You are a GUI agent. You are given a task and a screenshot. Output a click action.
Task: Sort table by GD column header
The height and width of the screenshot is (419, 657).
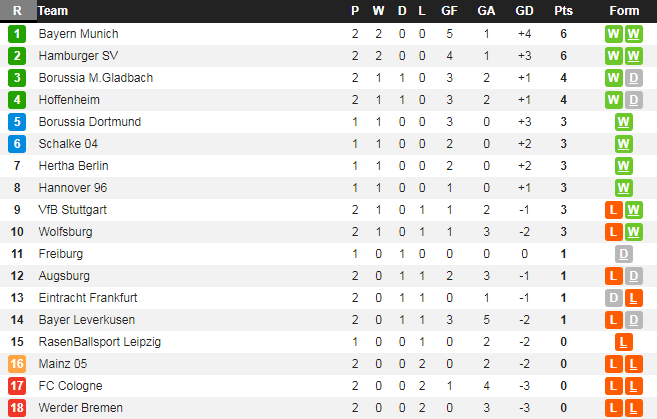pos(524,11)
